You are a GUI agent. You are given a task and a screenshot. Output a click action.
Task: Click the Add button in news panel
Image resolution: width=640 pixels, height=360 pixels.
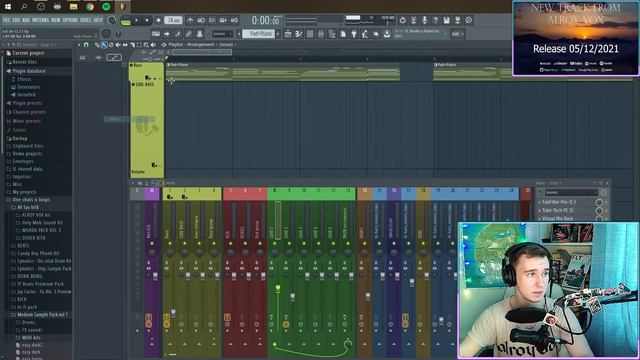point(458,34)
